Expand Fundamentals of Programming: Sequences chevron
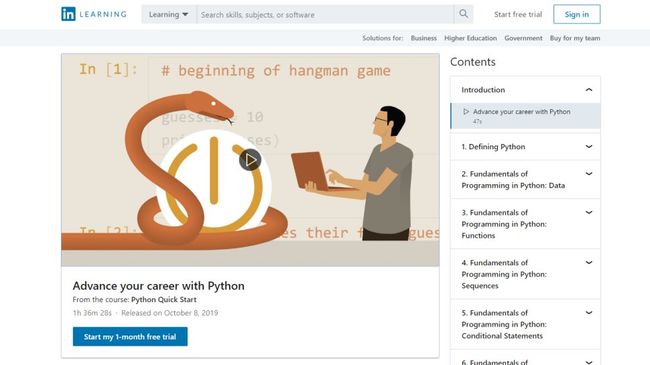This screenshot has width=650, height=365. [589, 263]
